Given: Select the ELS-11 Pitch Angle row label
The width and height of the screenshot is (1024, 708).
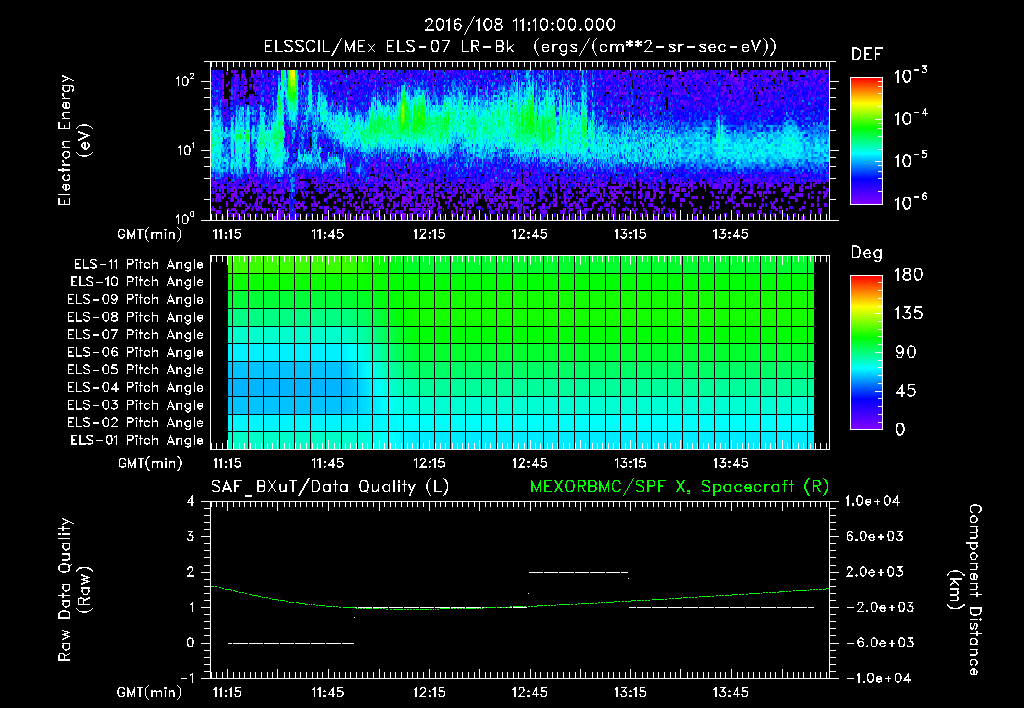Looking at the screenshot, I should click(138, 265).
